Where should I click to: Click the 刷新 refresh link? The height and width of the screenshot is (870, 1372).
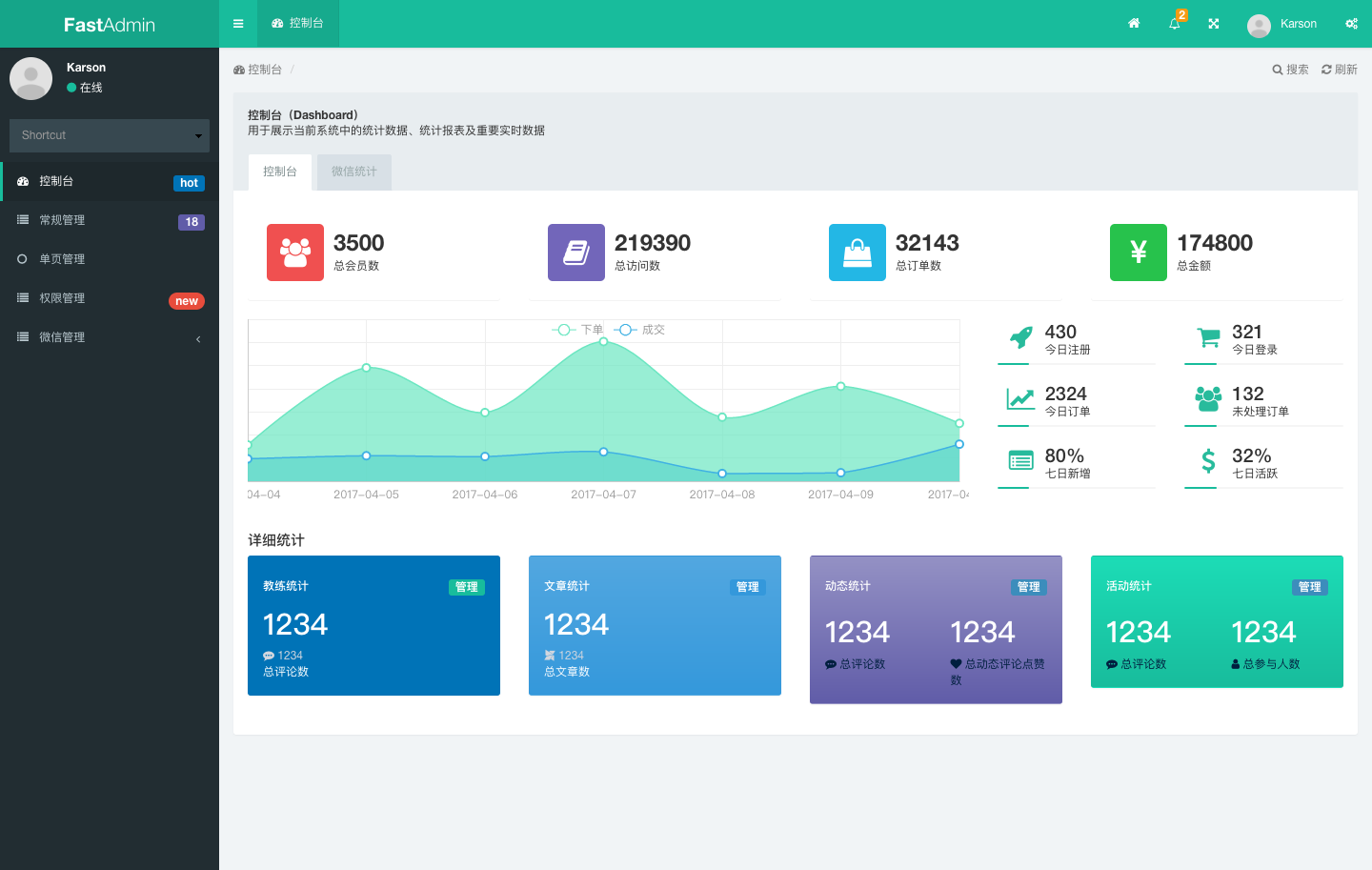pyautogui.click(x=1339, y=69)
